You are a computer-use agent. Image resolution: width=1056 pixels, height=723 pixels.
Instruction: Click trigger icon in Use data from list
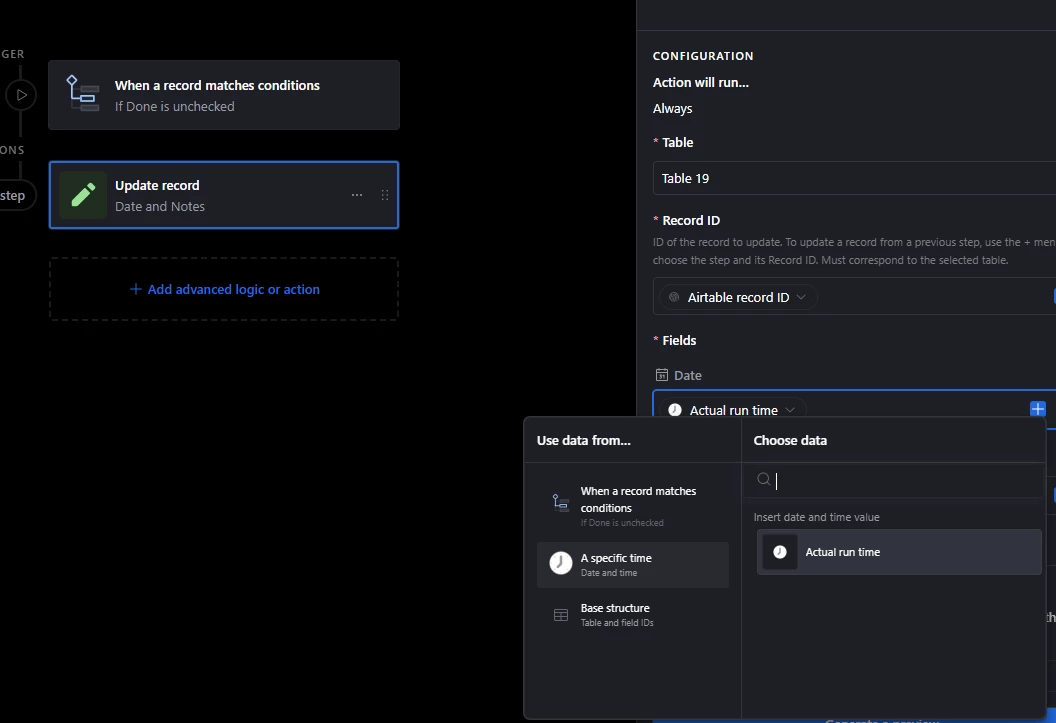(x=560, y=502)
